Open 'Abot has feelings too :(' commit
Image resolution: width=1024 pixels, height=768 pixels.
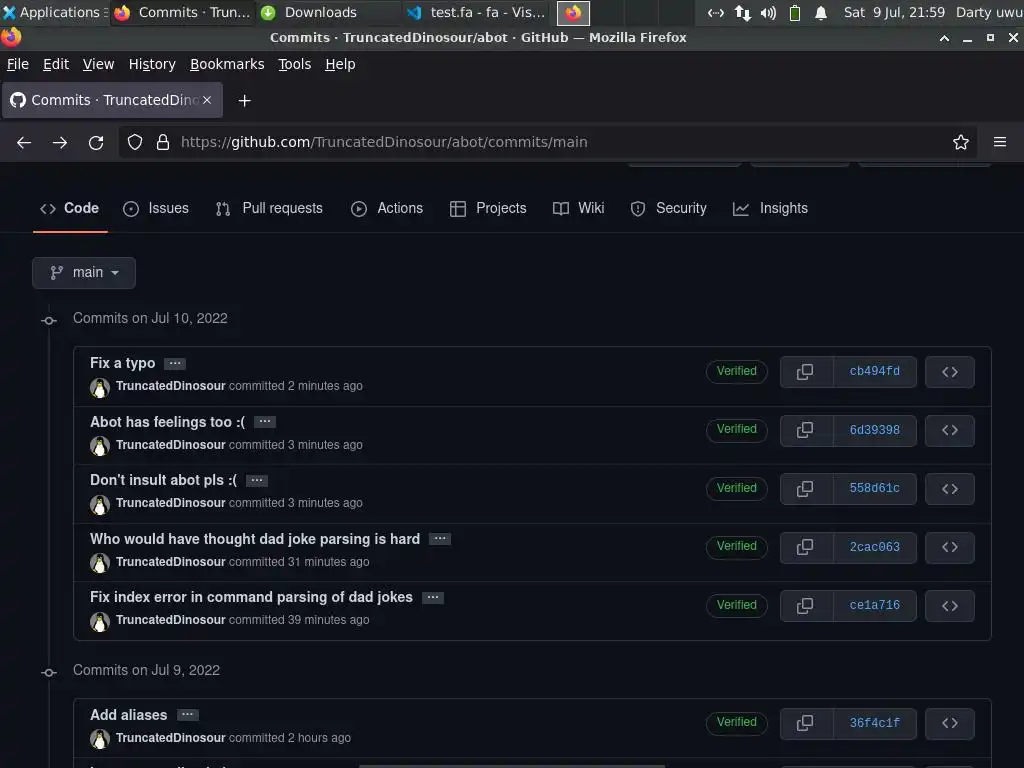(x=168, y=422)
